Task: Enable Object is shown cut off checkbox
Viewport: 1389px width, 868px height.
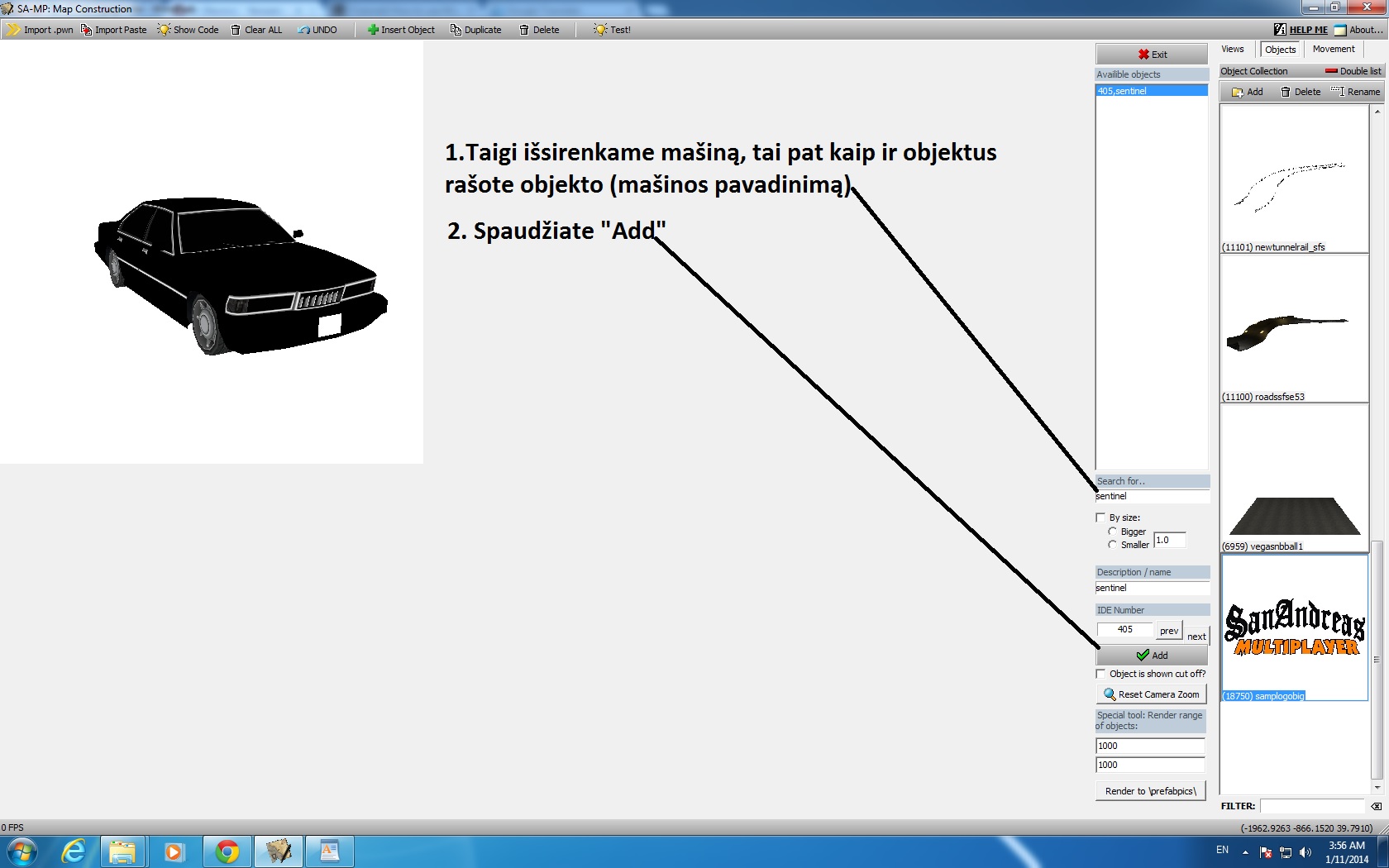Action: pos(1100,674)
